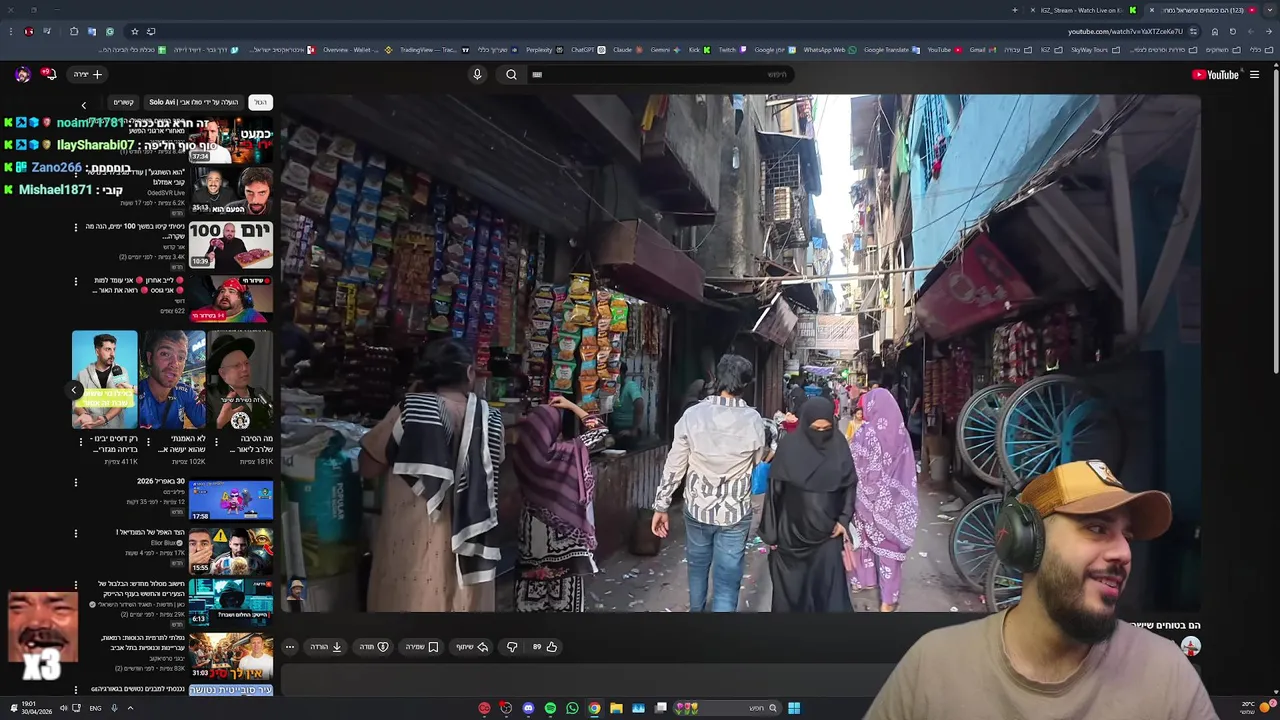The height and width of the screenshot is (720, 1280).
Task: Open the WhatsApp Web bookmark
Action: (828, 49)
